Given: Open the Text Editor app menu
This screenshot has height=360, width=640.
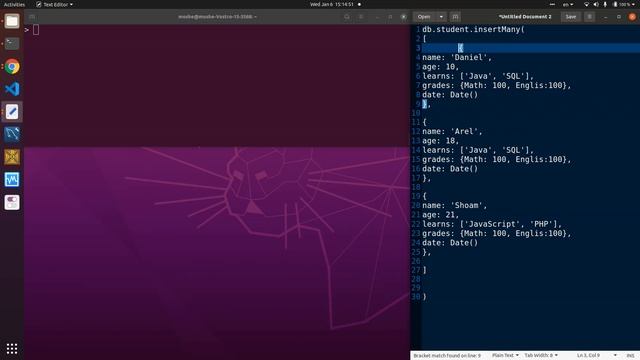Looking at the screenshot, I should click(x=54, y=4).
